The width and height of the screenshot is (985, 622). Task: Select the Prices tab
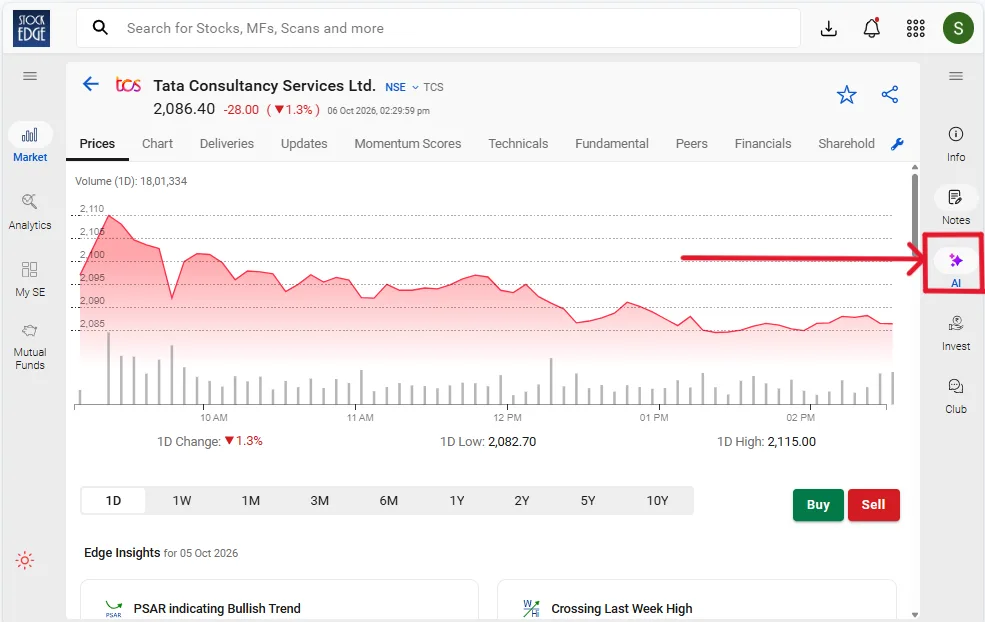tap(97, 144)
